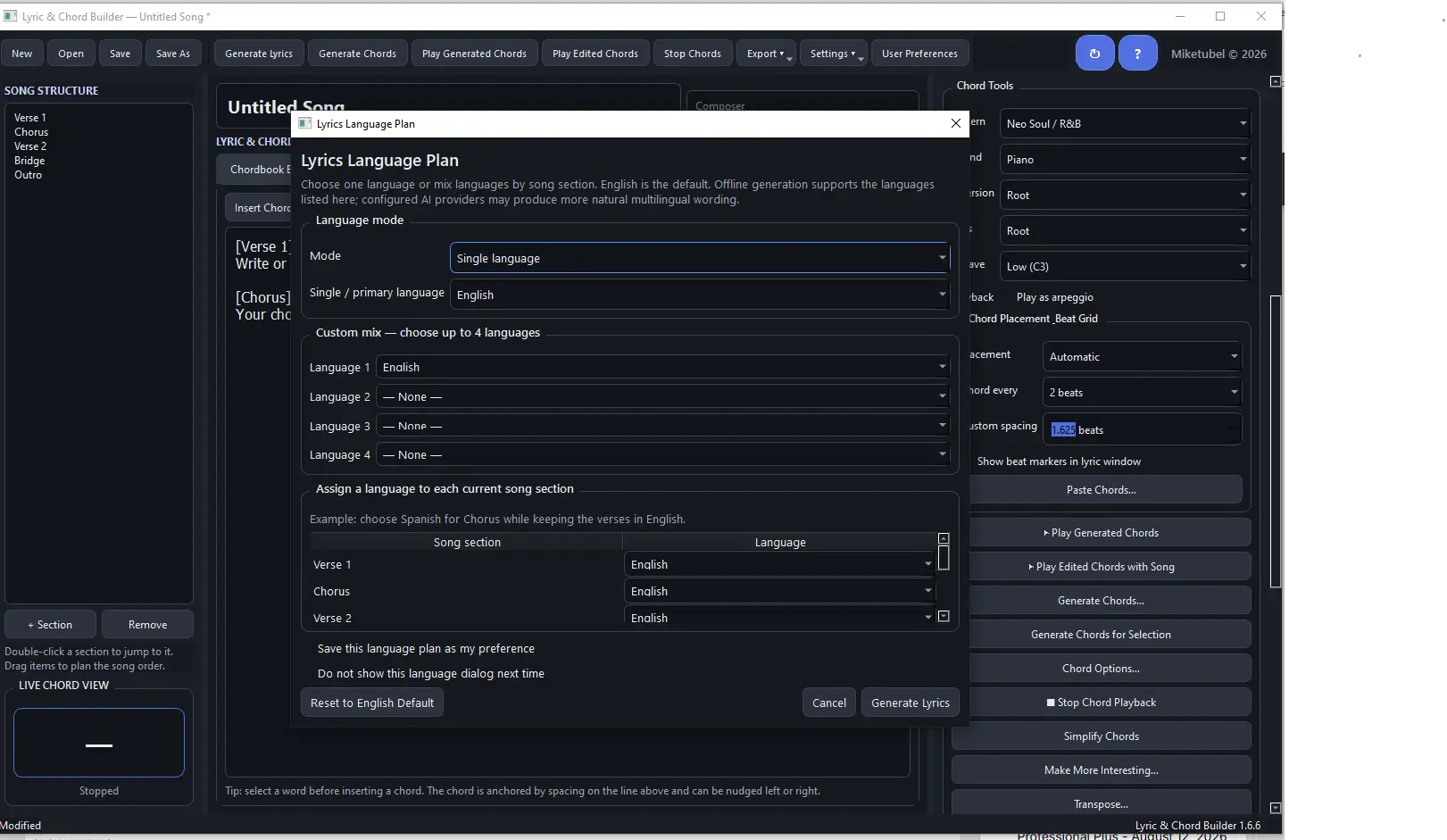This screenshot has height=840, width=1447.
Task: Click the scroll-up arrow above Chord Tools panel
Action: pos(1276,81)
